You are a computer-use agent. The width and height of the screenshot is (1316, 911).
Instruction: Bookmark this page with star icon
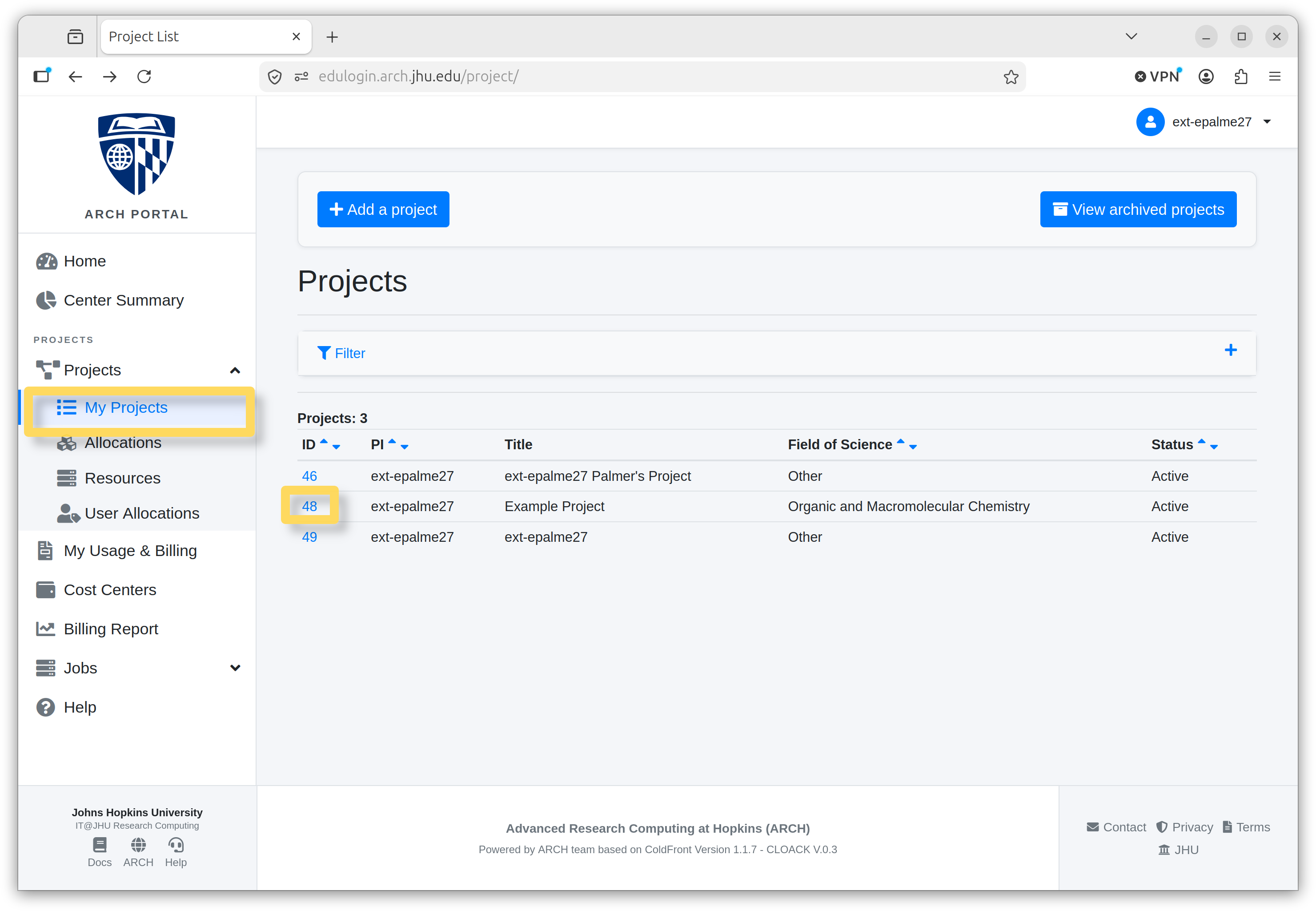[1011, 77]
